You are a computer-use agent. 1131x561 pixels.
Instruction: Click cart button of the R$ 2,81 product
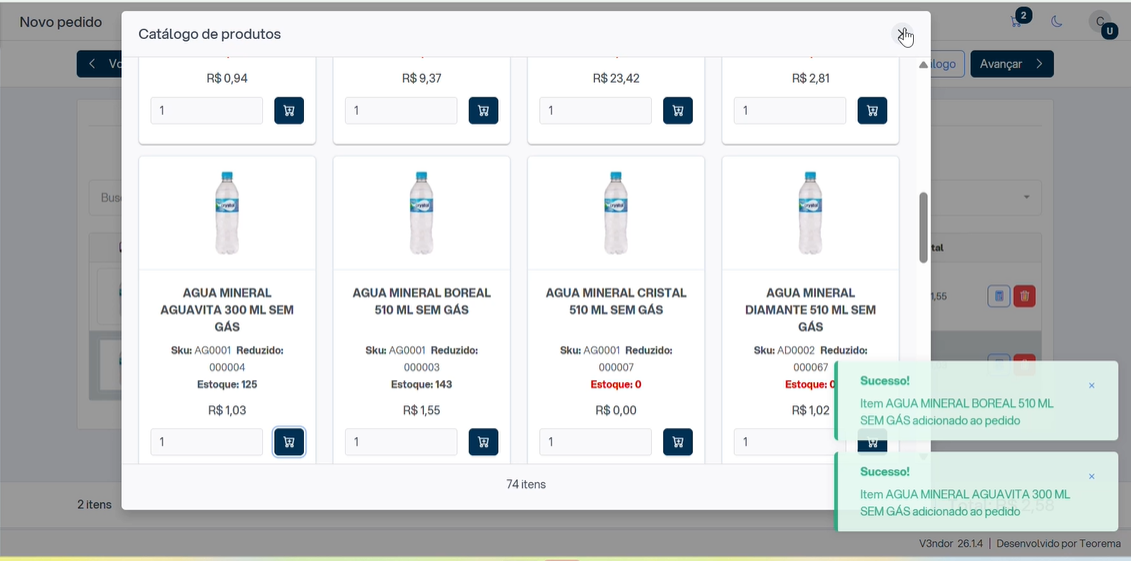click(872, 110)
